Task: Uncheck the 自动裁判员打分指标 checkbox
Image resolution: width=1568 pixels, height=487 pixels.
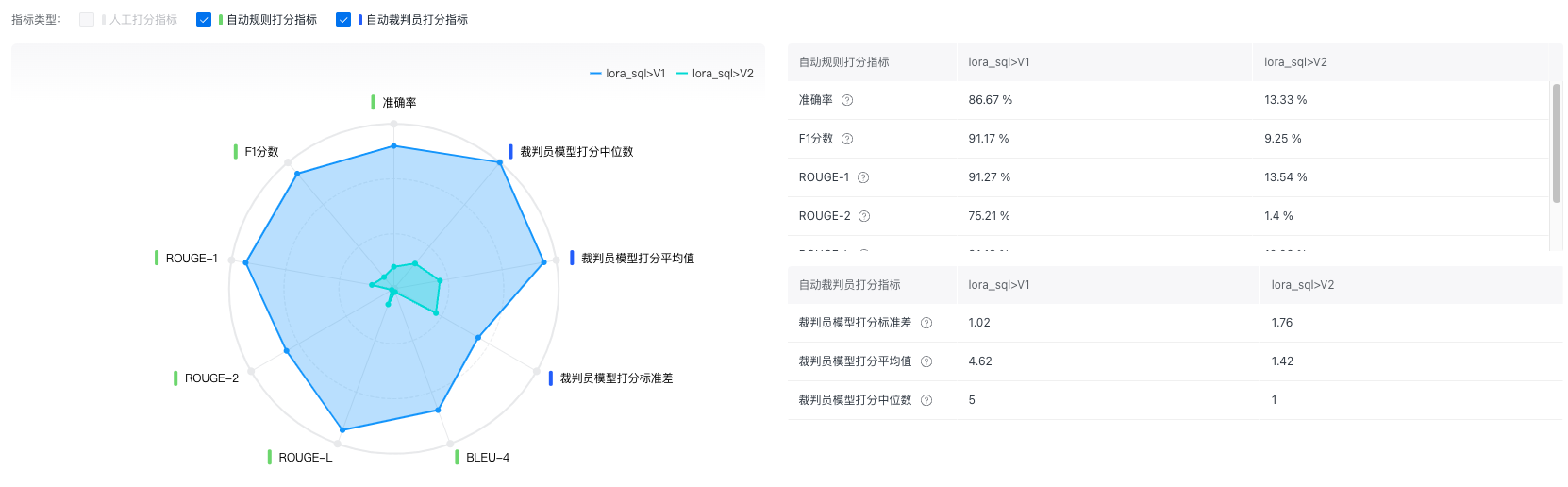Action: 343,20
